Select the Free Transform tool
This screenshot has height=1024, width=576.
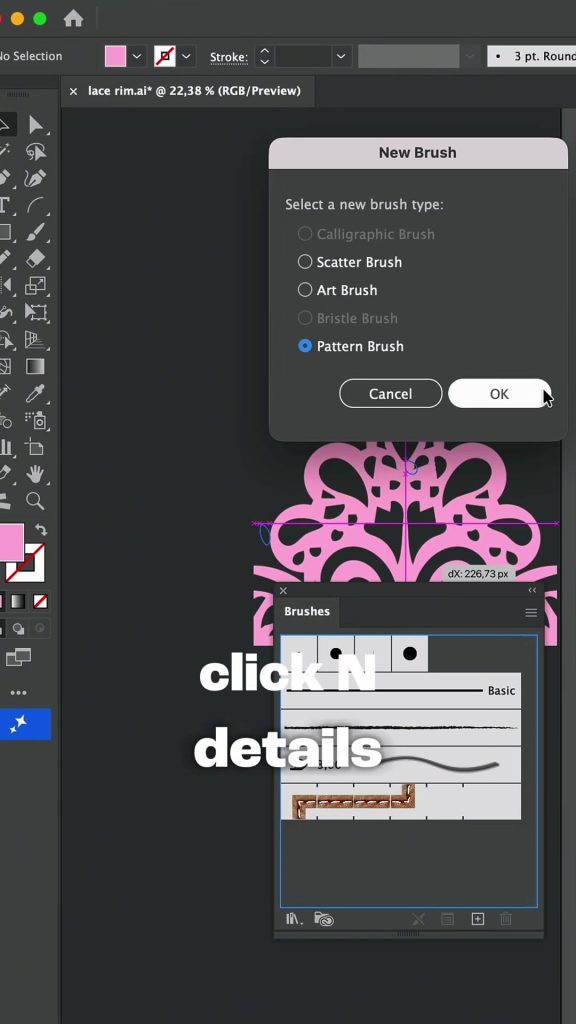coord(36,312)
